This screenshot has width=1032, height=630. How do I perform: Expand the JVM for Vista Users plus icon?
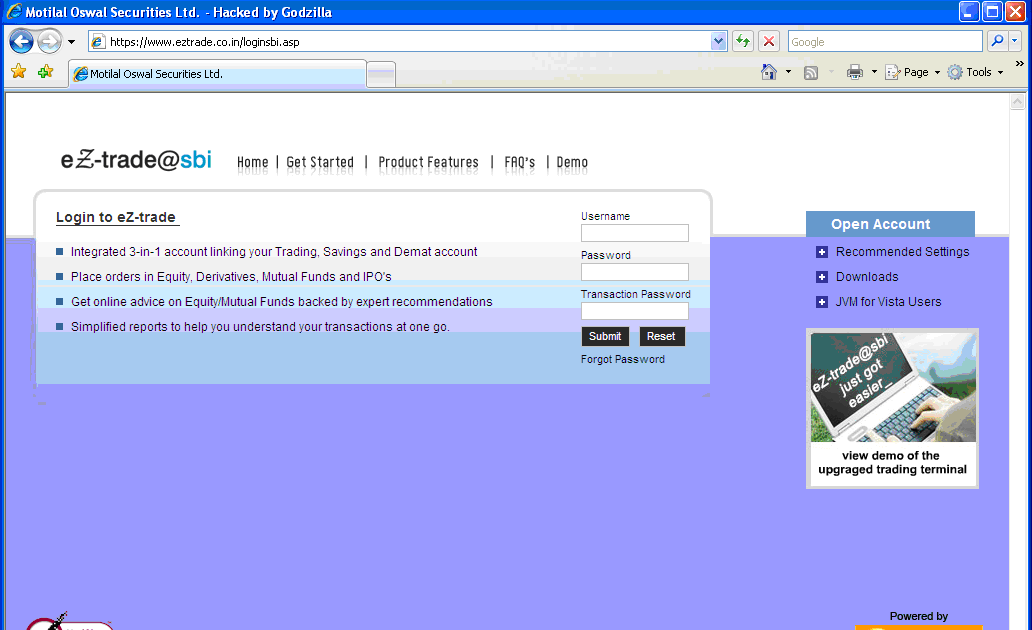tap(821, 302)
